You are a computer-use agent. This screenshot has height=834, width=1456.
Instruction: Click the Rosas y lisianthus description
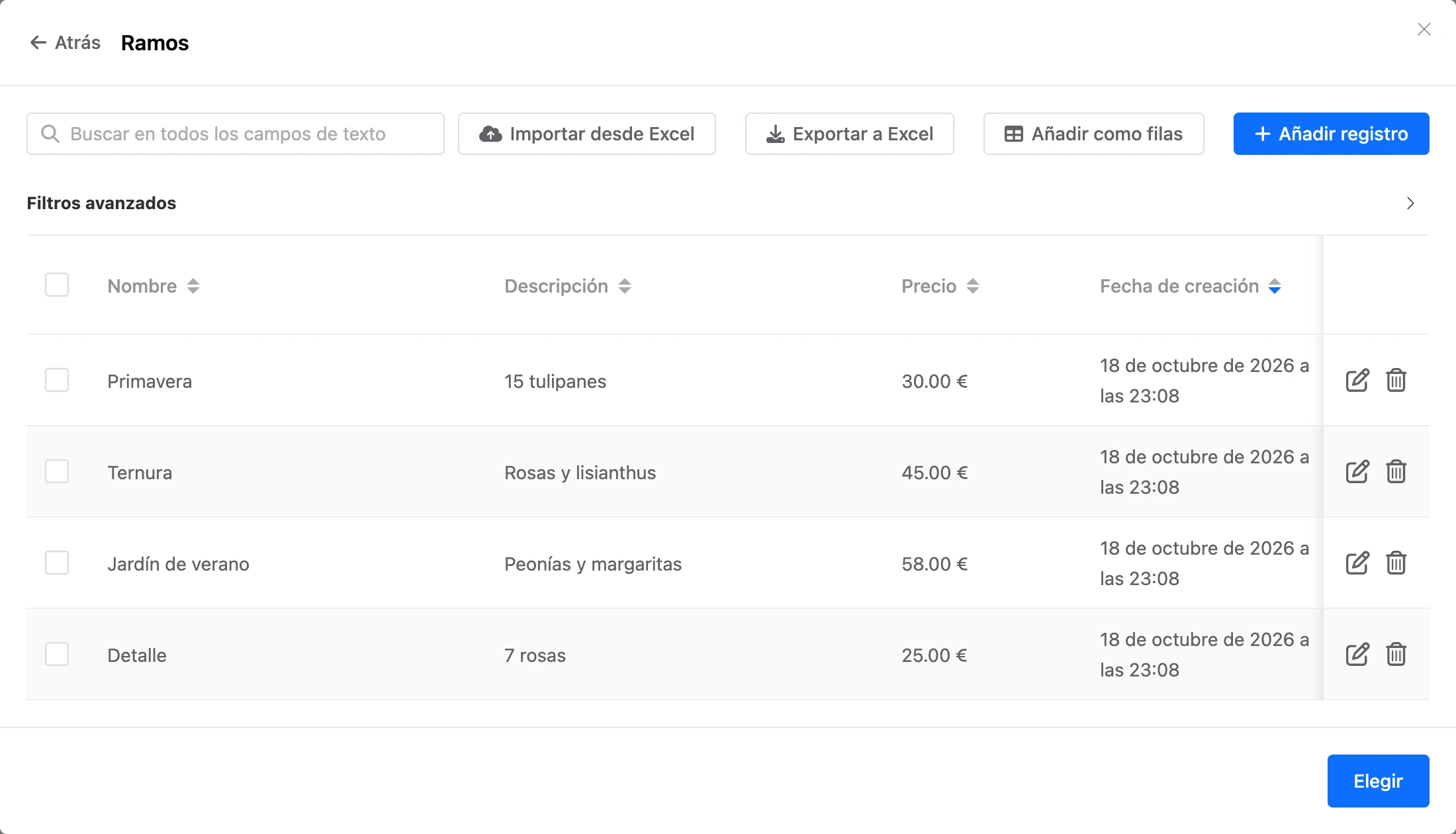tap(580, 473)
